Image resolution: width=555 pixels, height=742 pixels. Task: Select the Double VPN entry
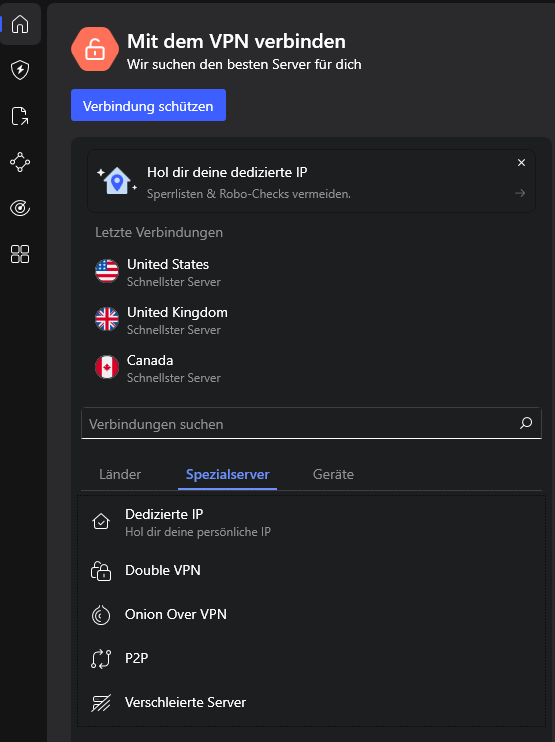(311, 571)
